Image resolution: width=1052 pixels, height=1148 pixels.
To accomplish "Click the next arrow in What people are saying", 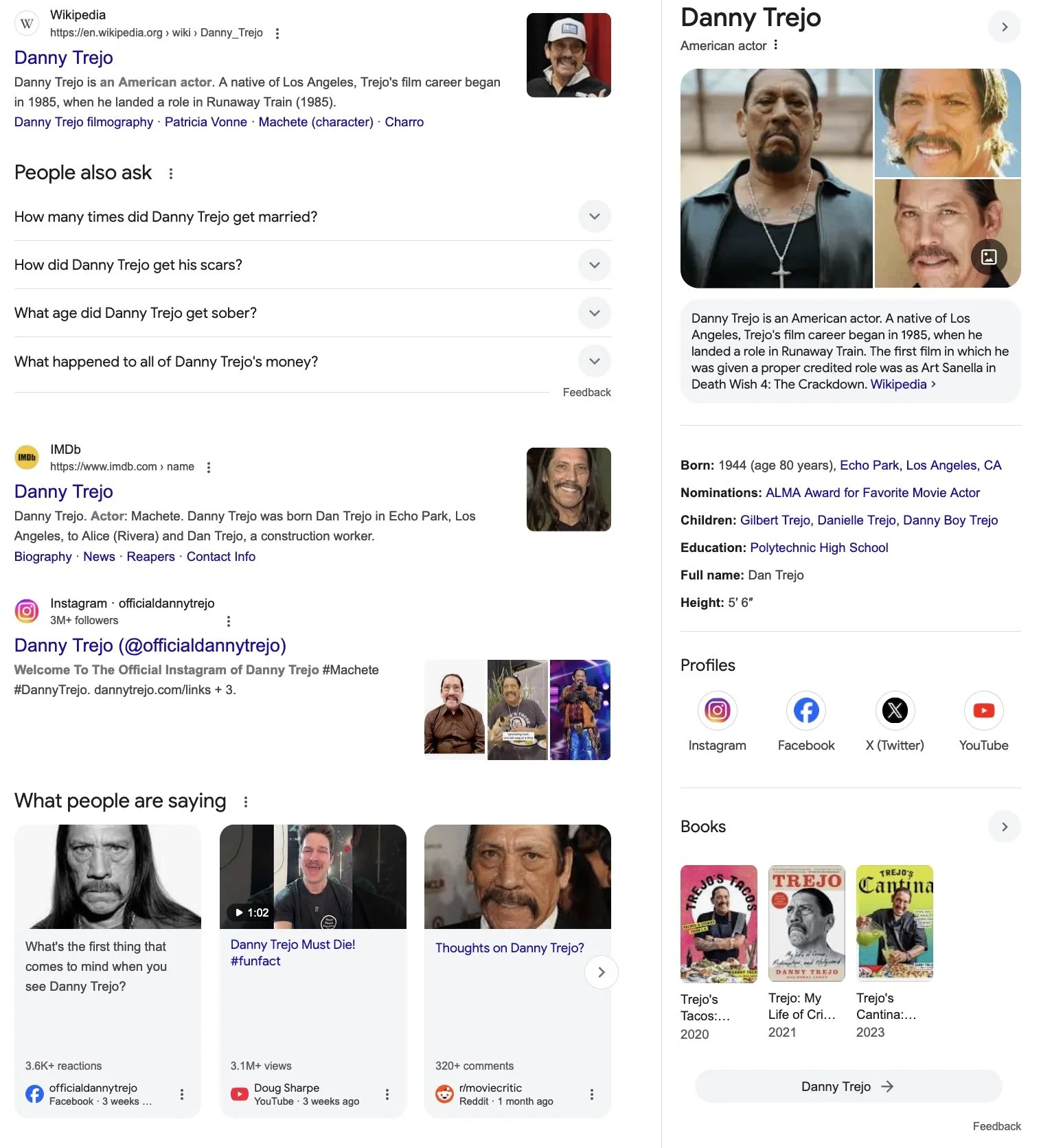I will pos(602,972).
